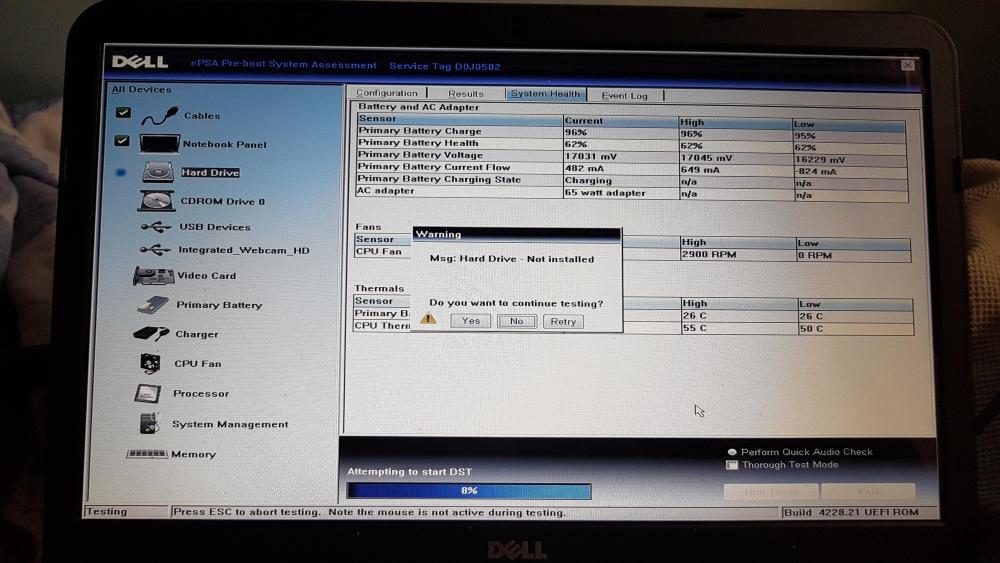Click the disabled Exit button
The height and width of the screenshot is (563, 1000).
click(x=868, y=491)
